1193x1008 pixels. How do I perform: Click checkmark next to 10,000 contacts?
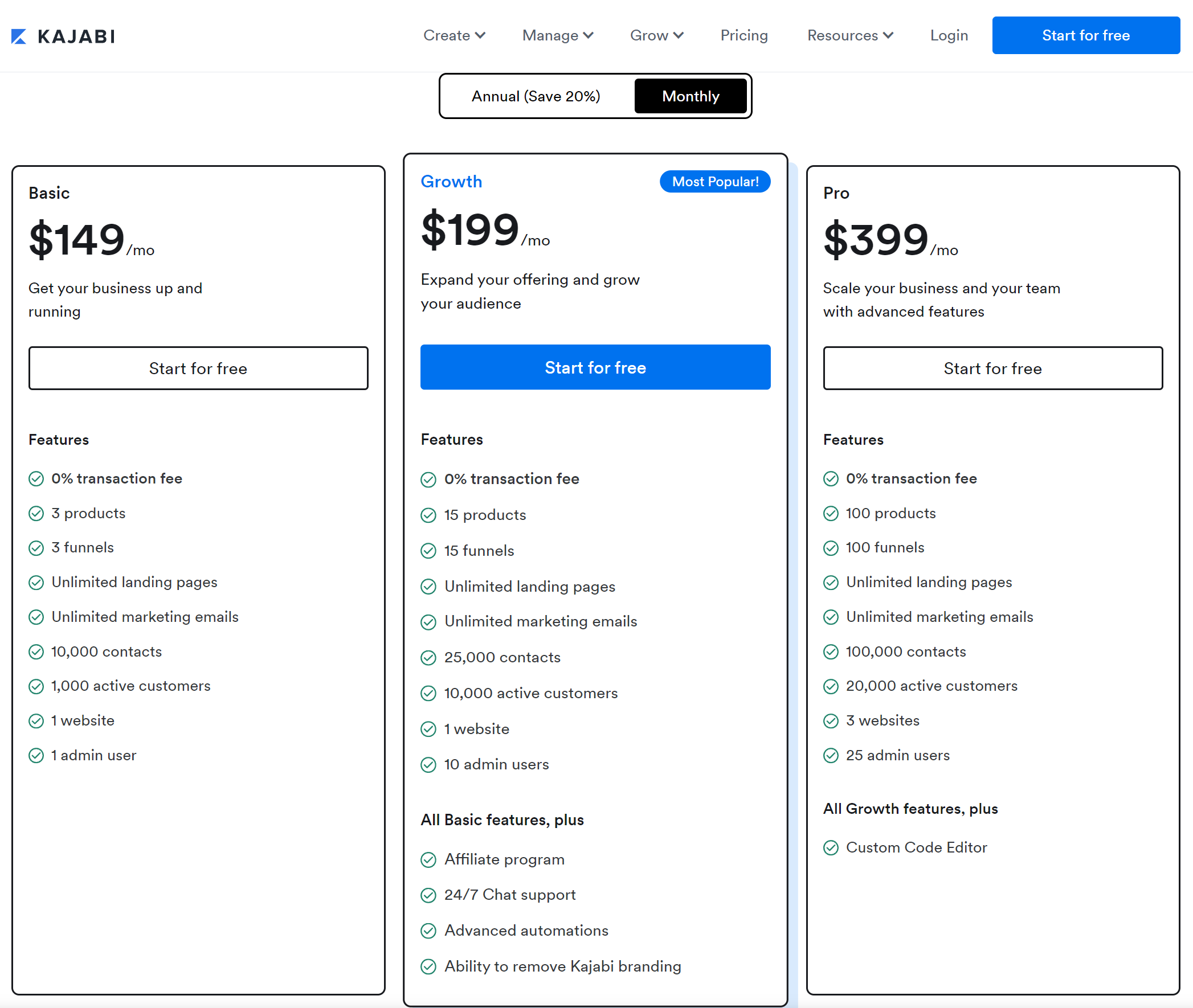[x=36, y=652]
